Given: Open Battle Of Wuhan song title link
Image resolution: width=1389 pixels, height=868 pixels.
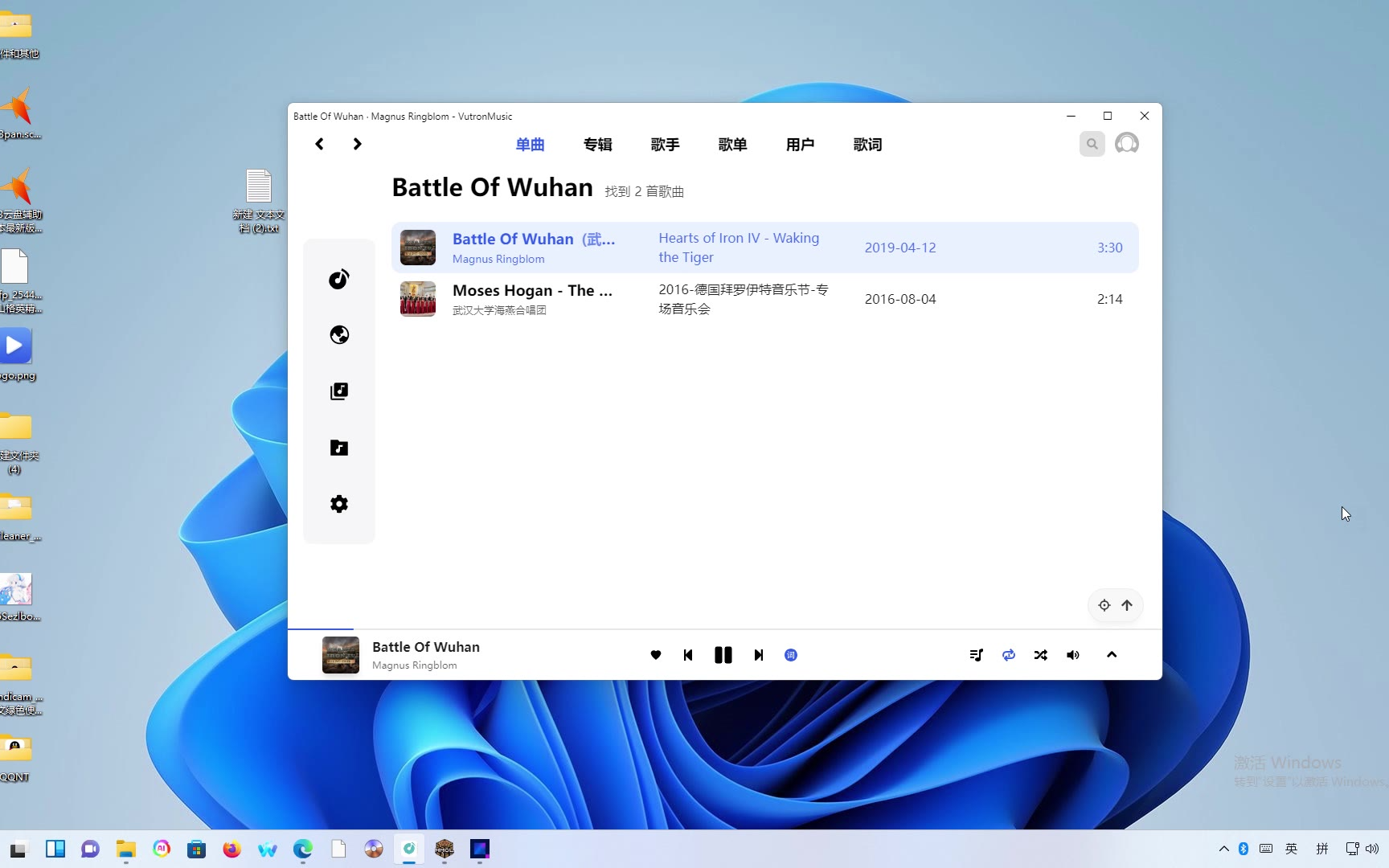Looking at the screenshot, I should 534,239.
